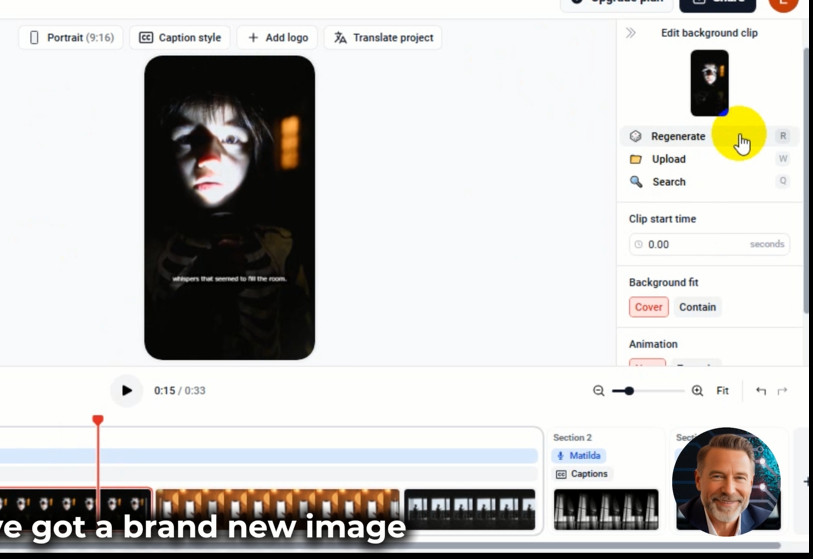The image size is (813, 559).
Task: Click the blue voiceover track bar
Action: (268, 456)
